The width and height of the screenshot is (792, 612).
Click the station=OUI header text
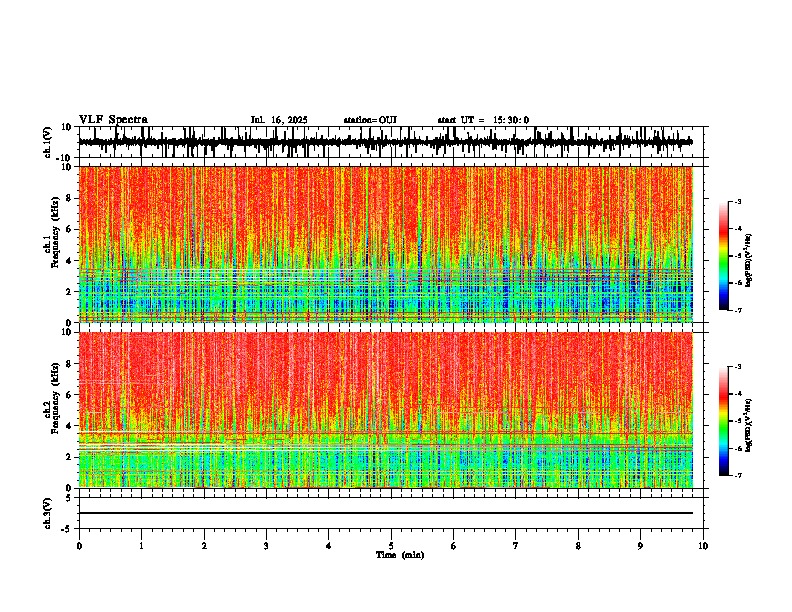[x=370, y=120]
